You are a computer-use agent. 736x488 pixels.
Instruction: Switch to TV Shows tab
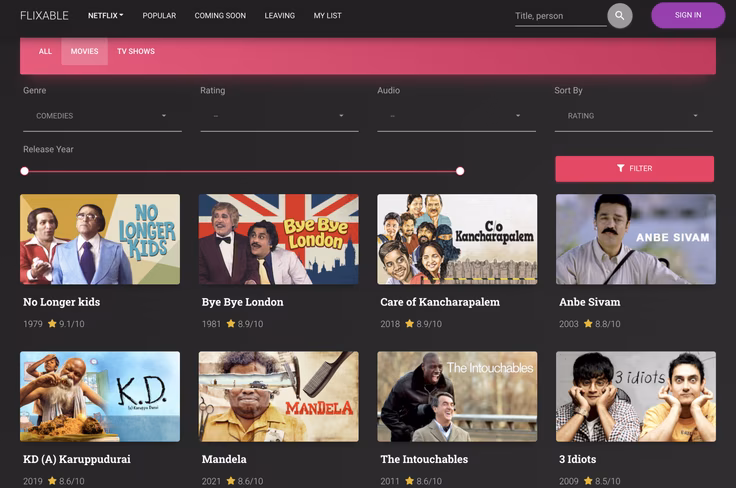(136, 51)
